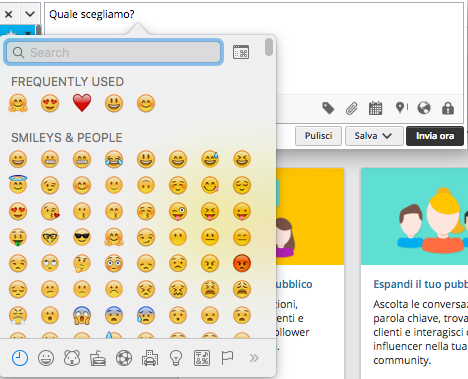Select the sunglasses face emoji
468x379 pixels.
82,237
